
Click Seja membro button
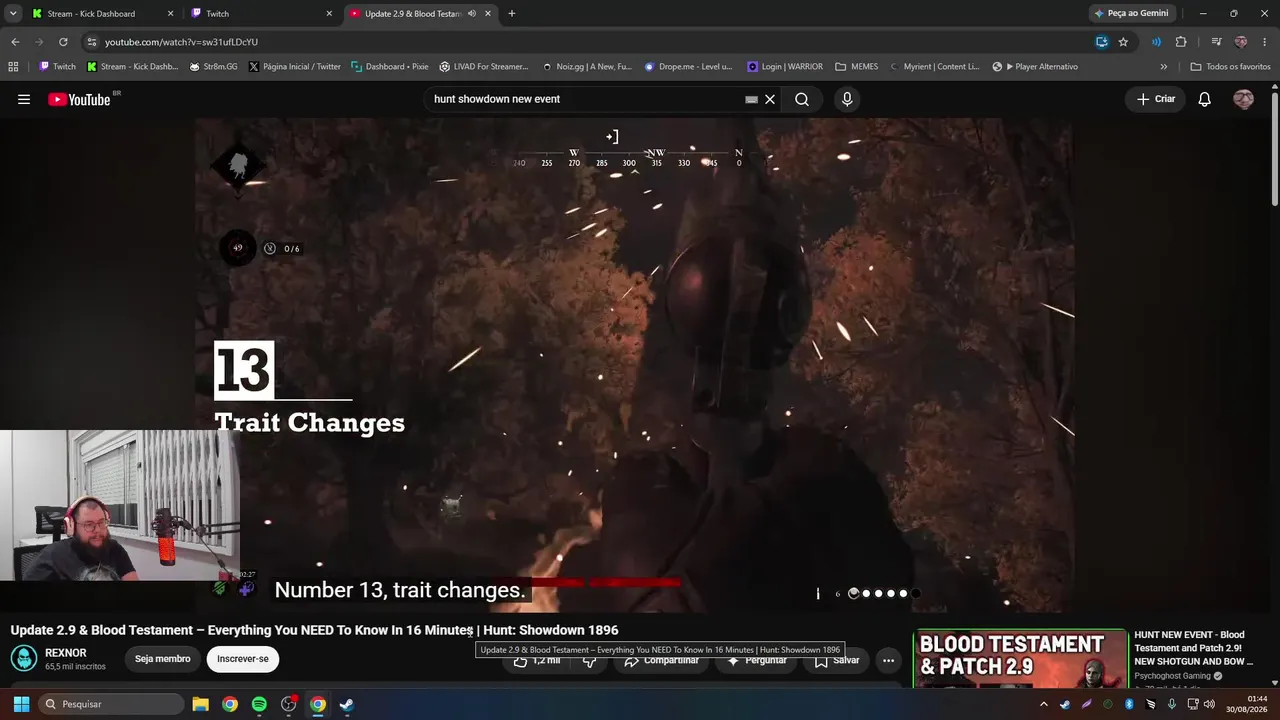[x=163, y=659]
